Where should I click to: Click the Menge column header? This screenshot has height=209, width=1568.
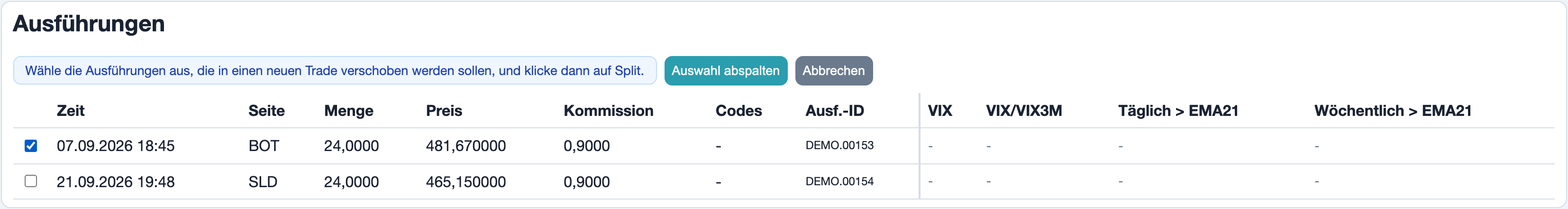[x=349, y=111]
